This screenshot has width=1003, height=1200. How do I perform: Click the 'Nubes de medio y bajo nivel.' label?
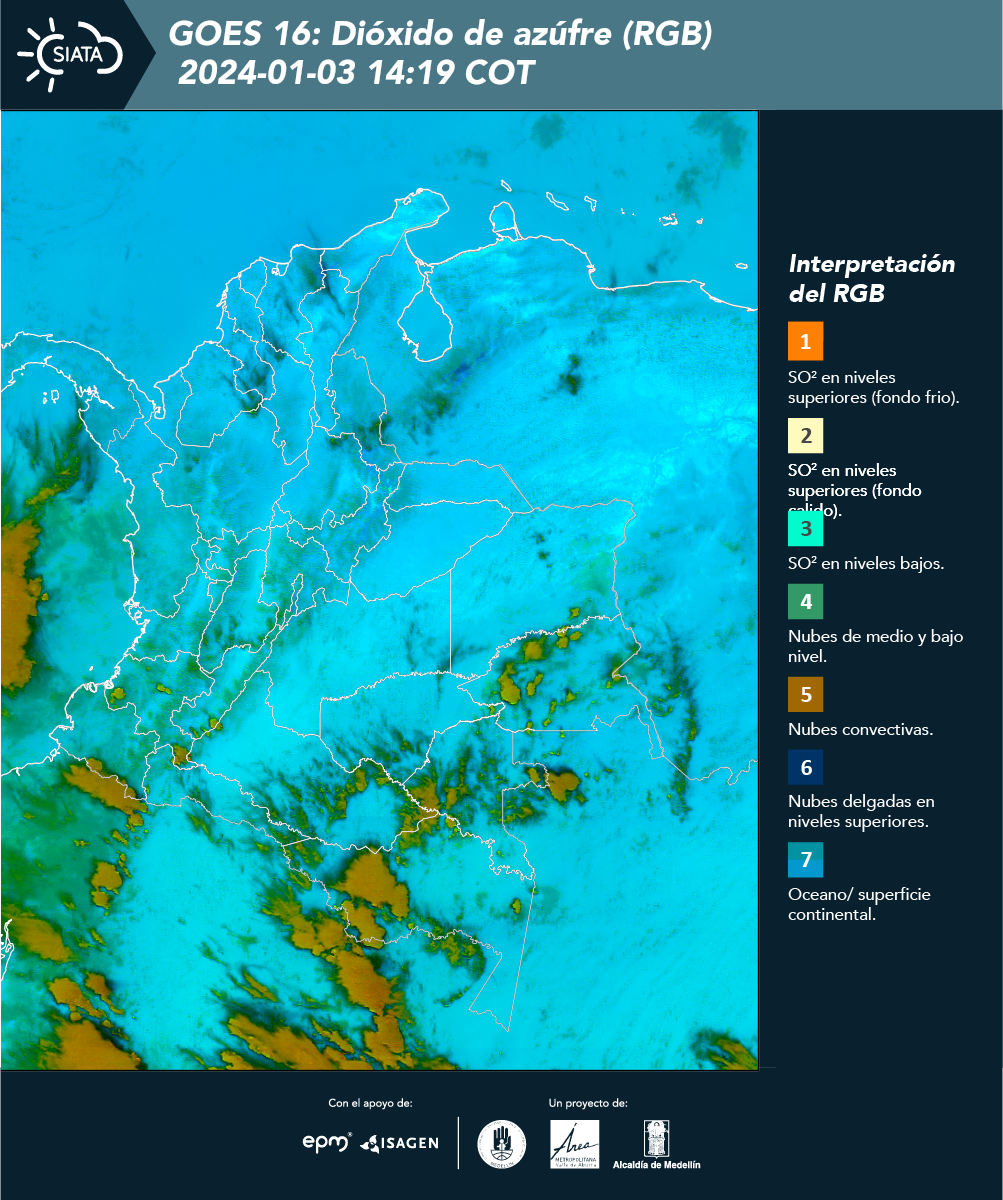point(876,646)
